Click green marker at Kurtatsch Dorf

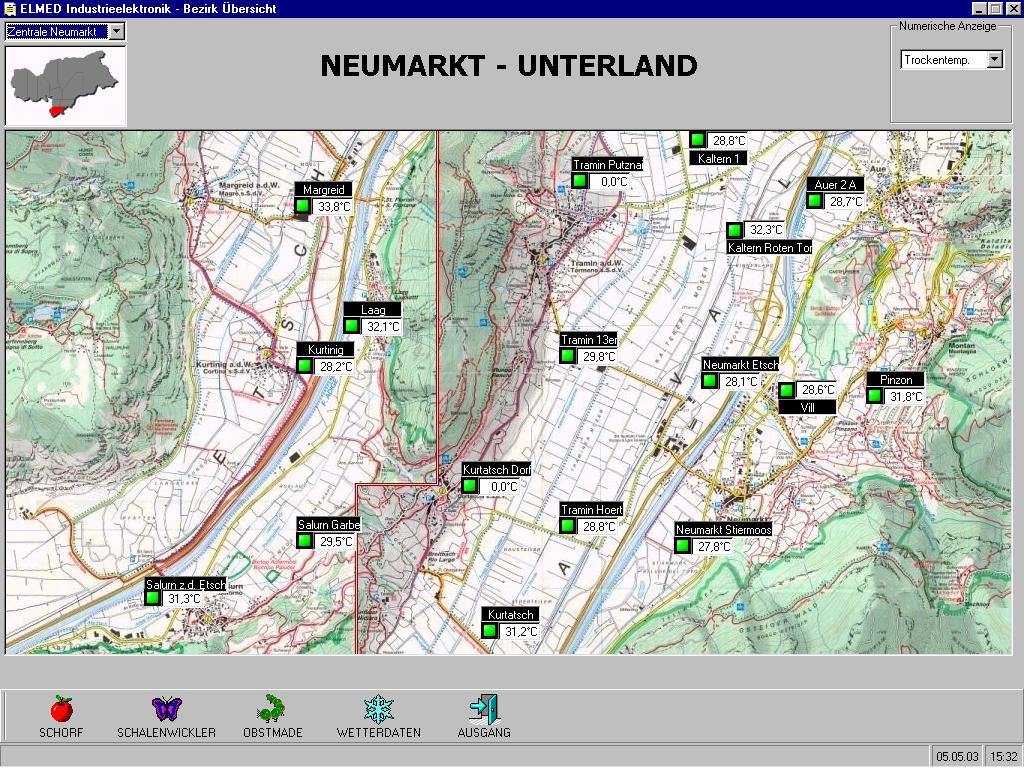pyautogui.click(x=469, y=486)
